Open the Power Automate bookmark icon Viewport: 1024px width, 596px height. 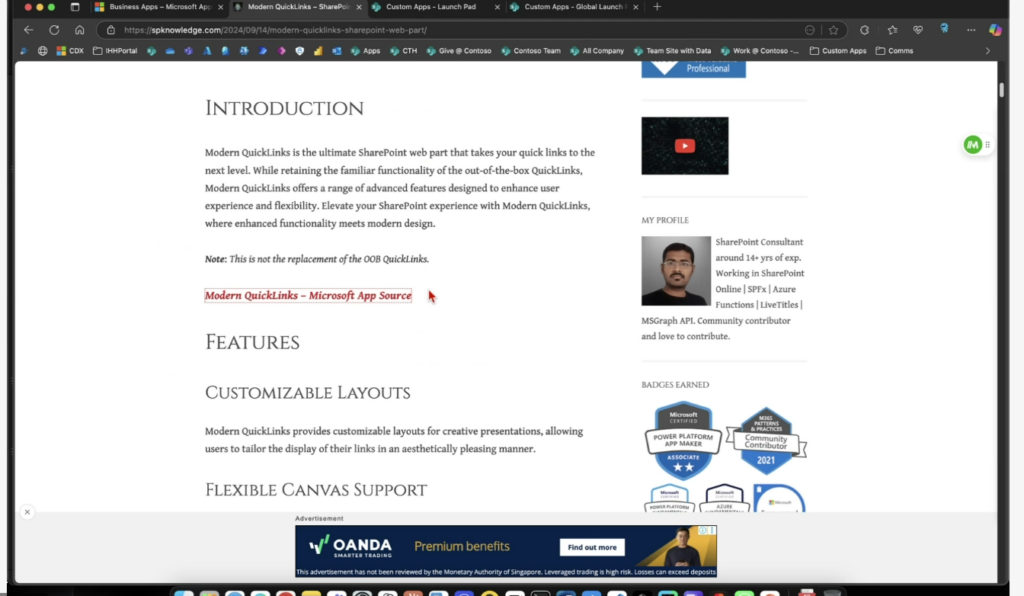tap(263, 51)
